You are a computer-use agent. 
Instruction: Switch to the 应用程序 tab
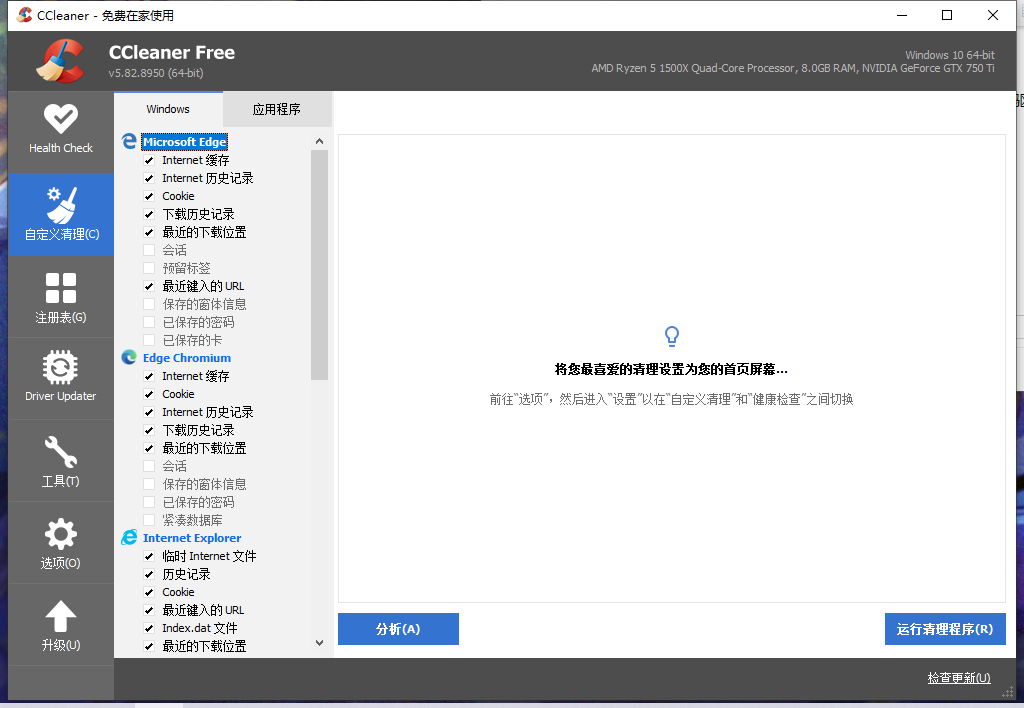click(x=277, y=108)
